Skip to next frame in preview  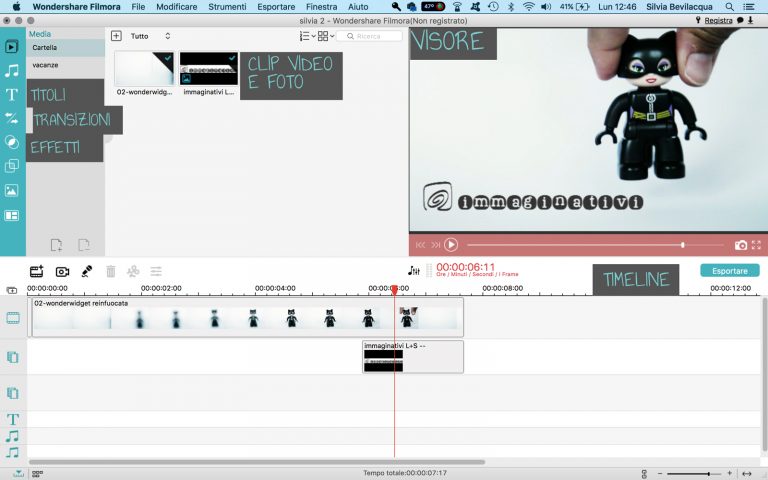(x=435, y=245)
